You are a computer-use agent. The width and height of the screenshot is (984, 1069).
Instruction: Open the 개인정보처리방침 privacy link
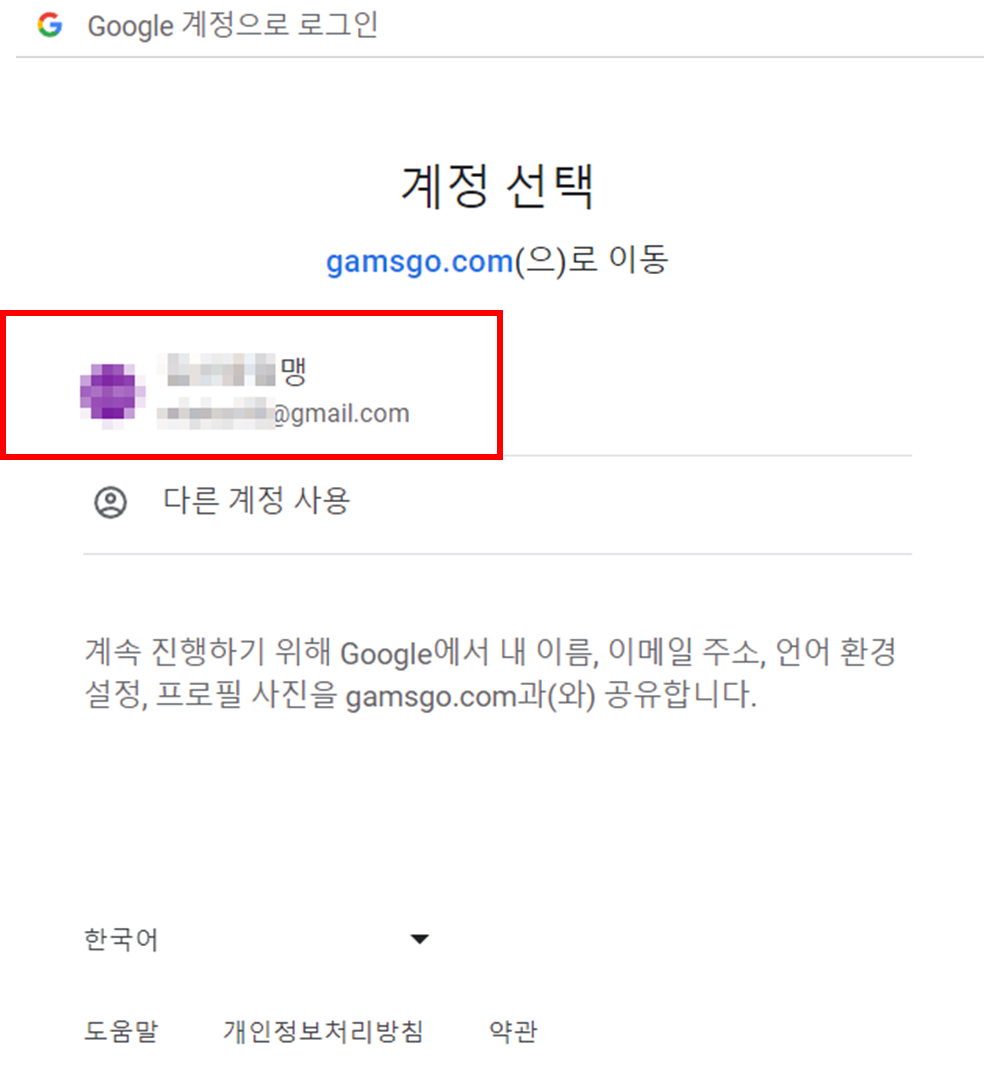323,1031
